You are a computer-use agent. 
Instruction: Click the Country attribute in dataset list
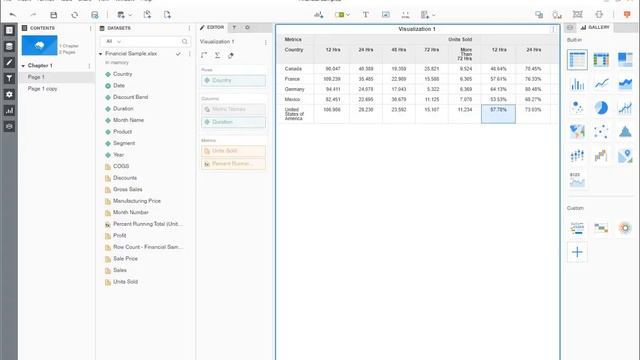coord(122,74)
